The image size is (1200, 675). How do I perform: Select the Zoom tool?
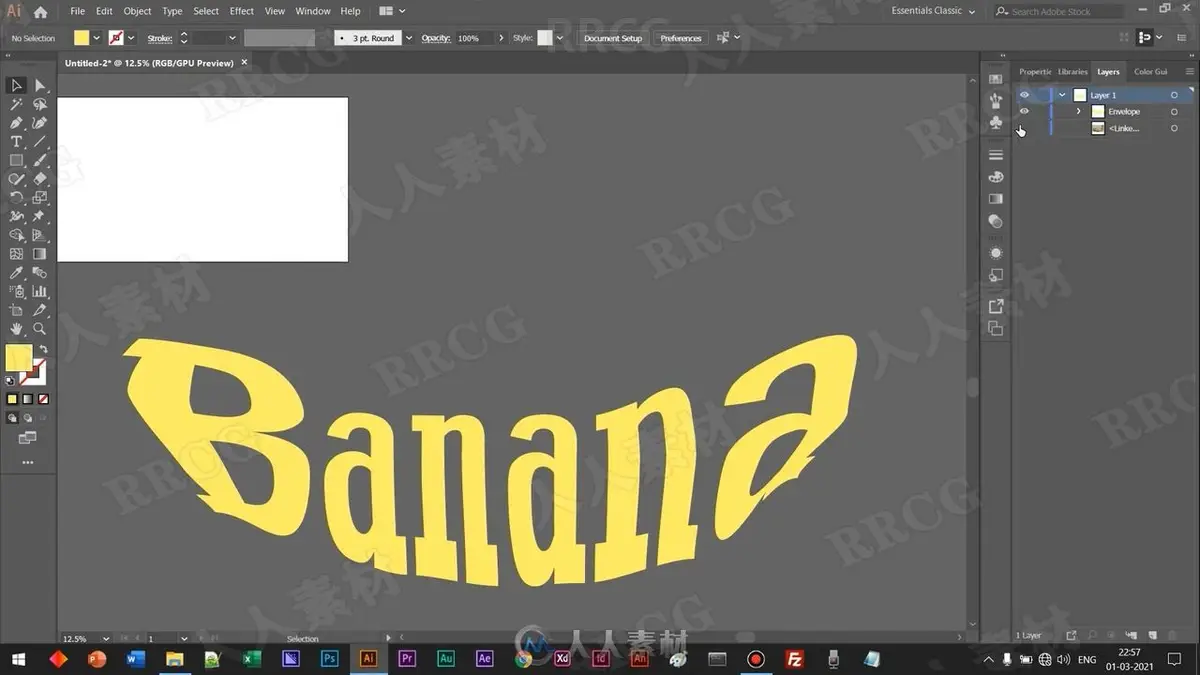pos(40,329)
